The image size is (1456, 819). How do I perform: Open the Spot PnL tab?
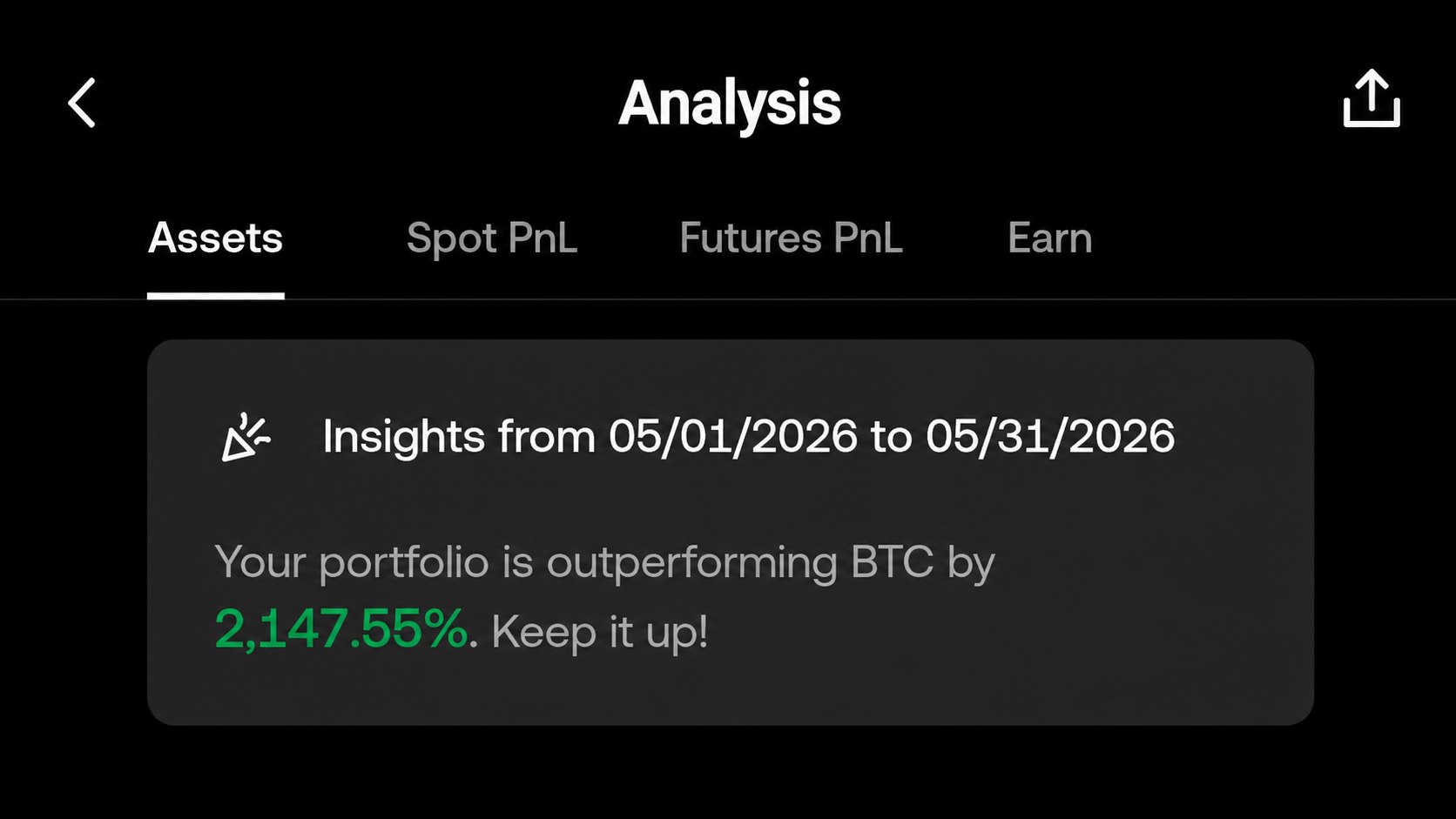point(492,238)
